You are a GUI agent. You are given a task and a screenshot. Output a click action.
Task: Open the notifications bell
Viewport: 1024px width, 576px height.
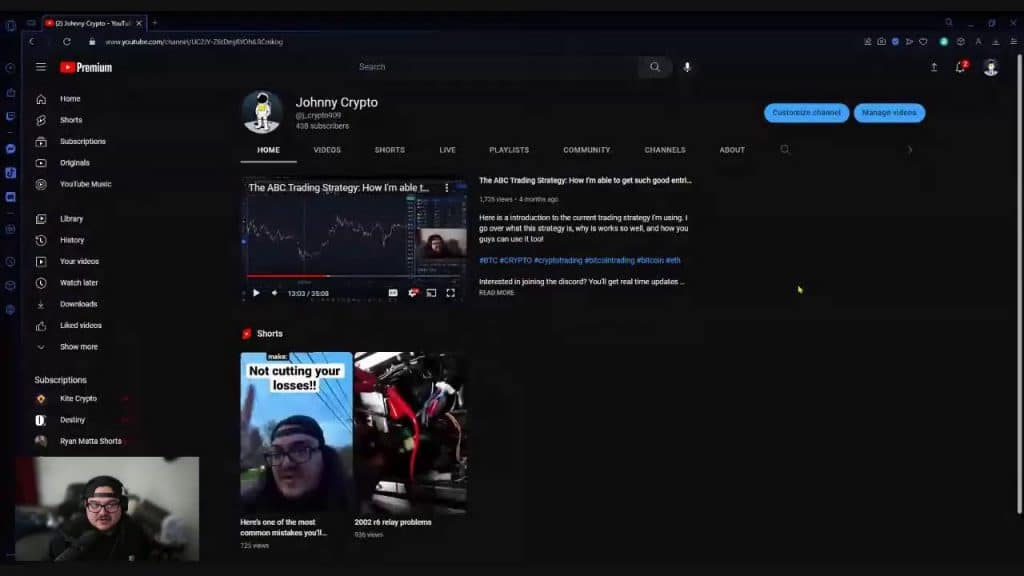tap(960, 67)
